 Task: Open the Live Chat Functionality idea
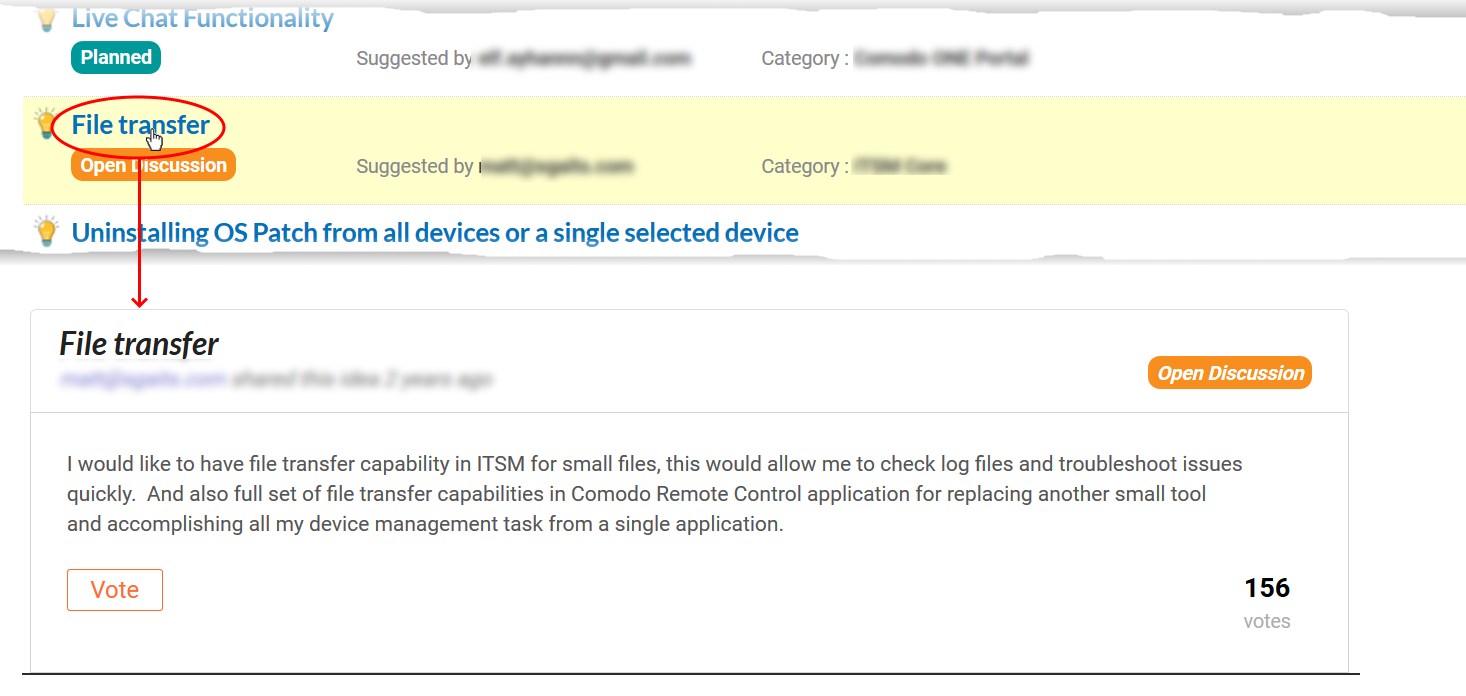[202, 18]
